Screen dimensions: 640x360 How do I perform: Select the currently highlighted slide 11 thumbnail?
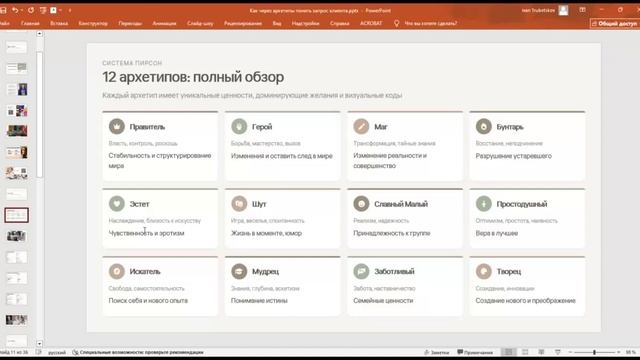(17, 215)
